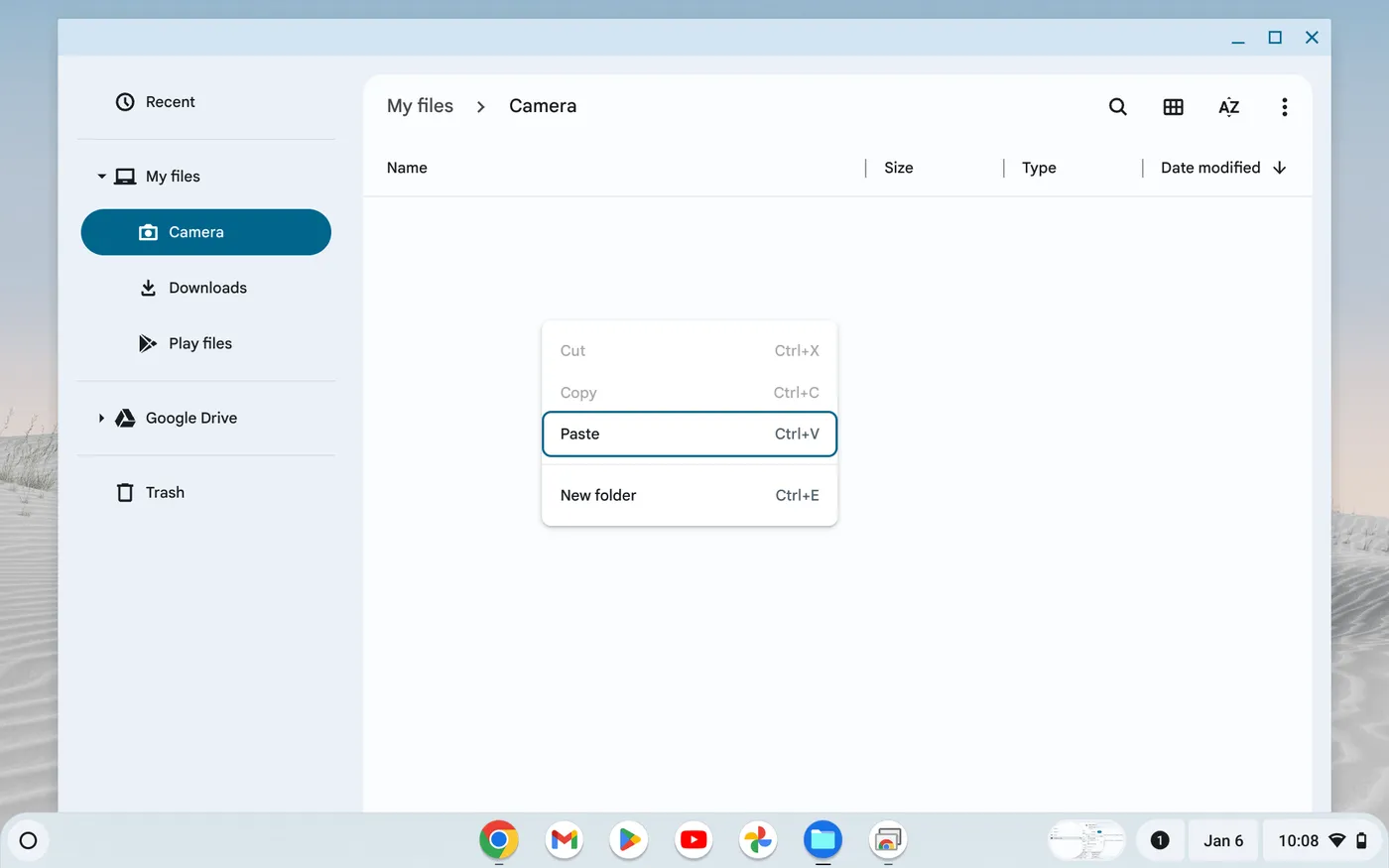Sort by the Name column header
1389x868 pixels.
(x=407, y=168)
